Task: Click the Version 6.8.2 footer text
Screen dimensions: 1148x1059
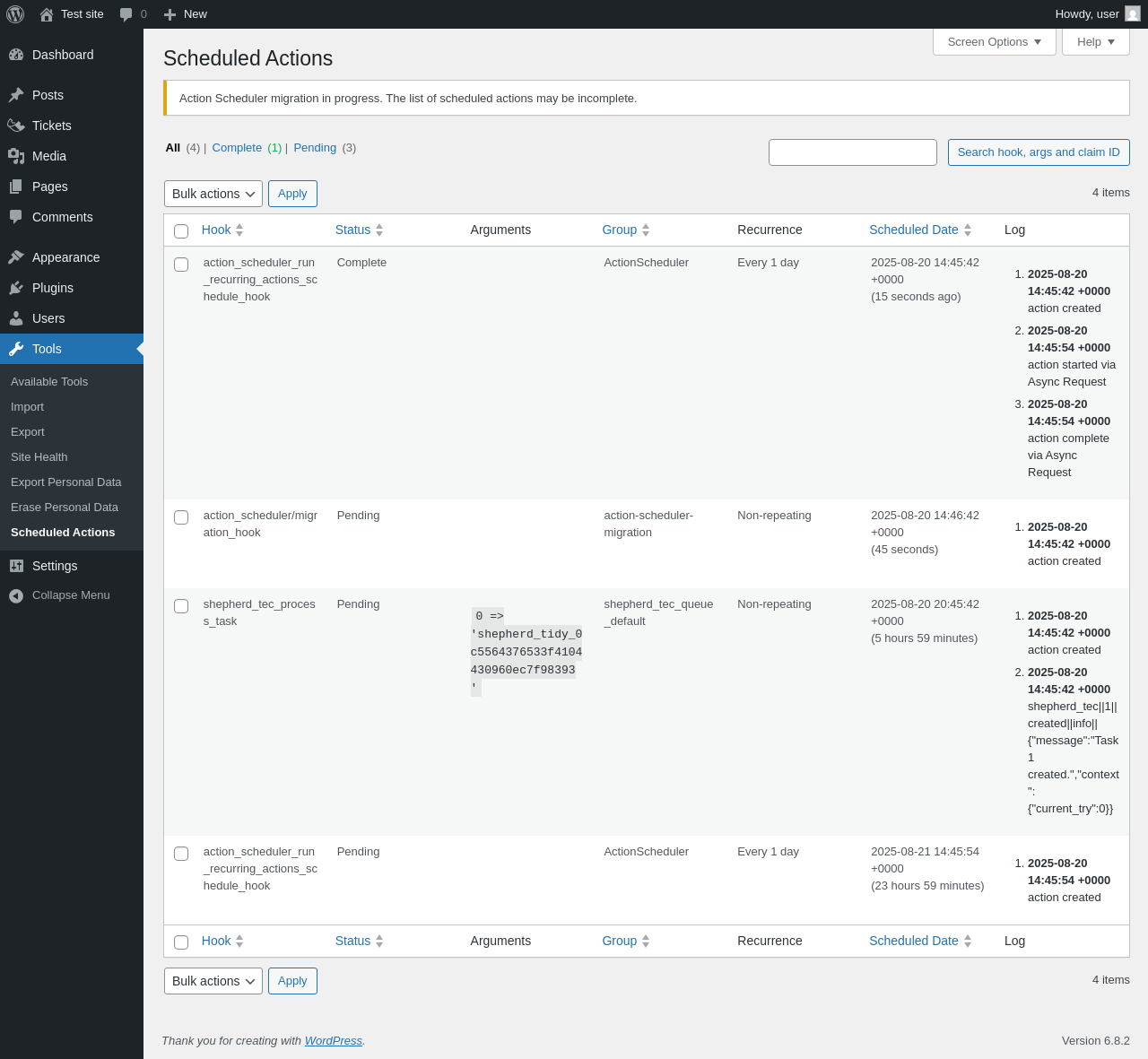Action: click(1096, 1041)
